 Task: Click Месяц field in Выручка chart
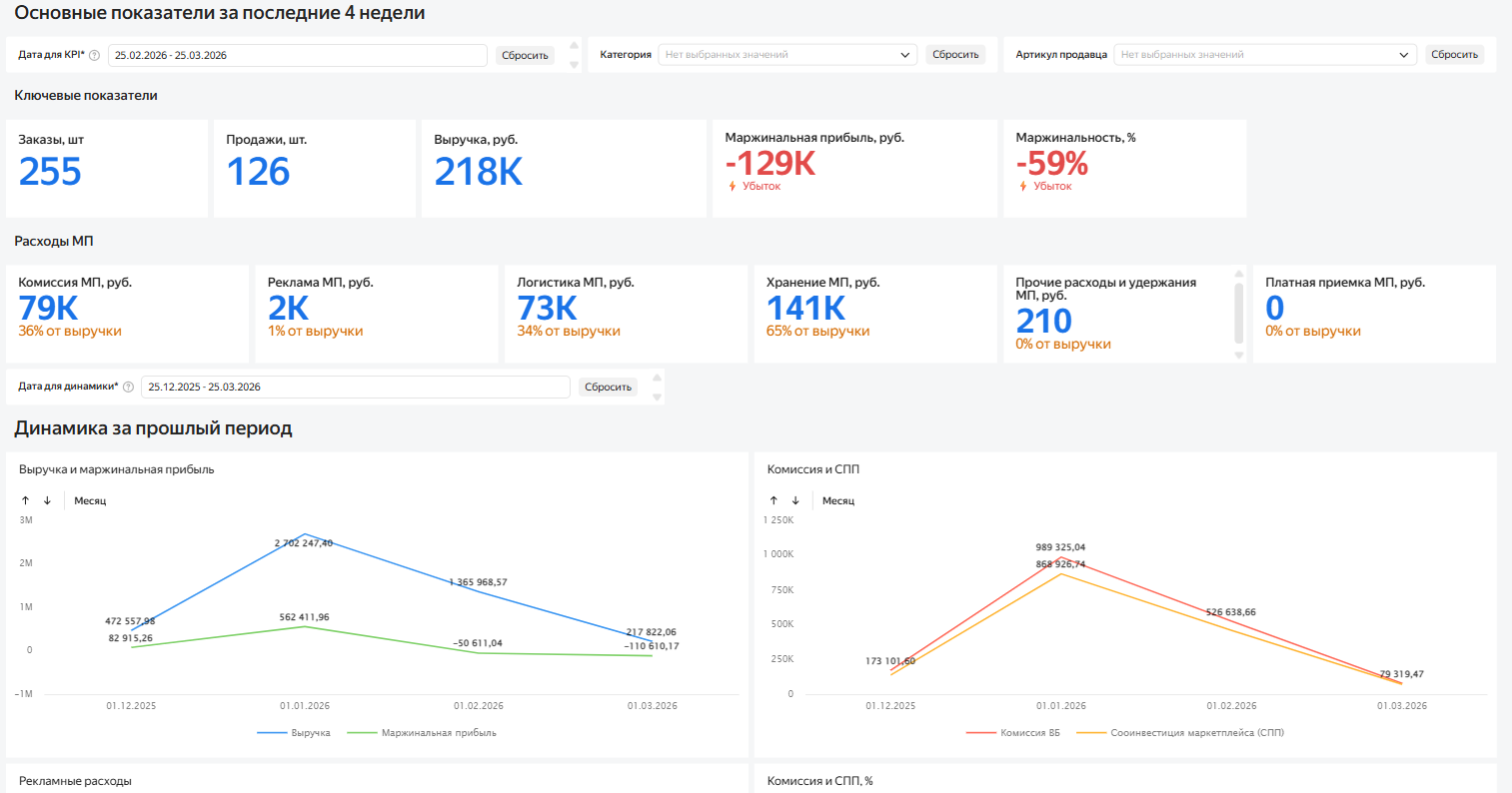90,500
